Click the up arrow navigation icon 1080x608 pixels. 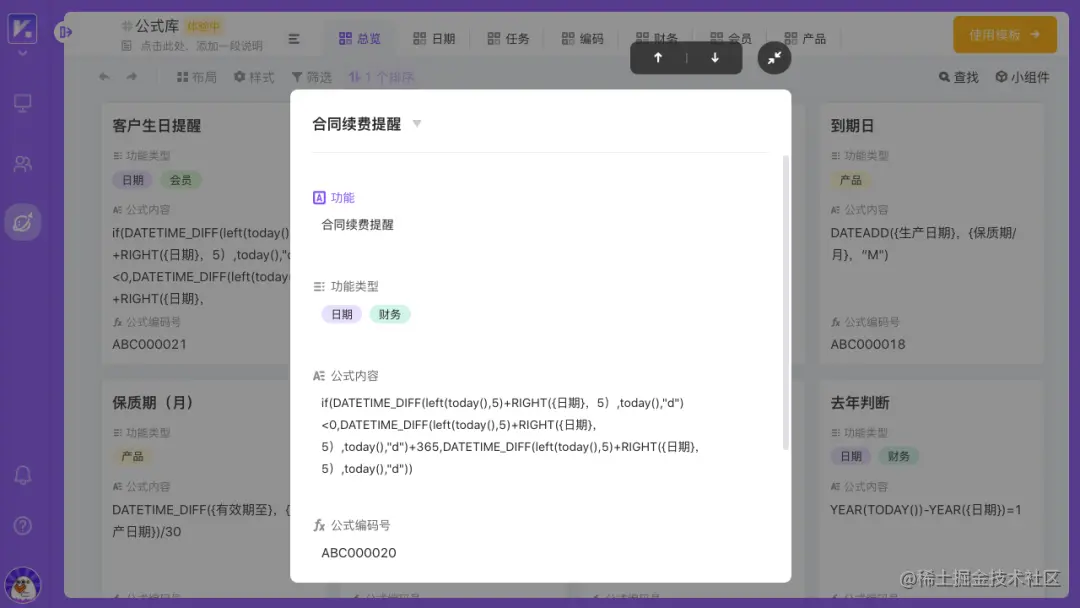tap(658, 59)
